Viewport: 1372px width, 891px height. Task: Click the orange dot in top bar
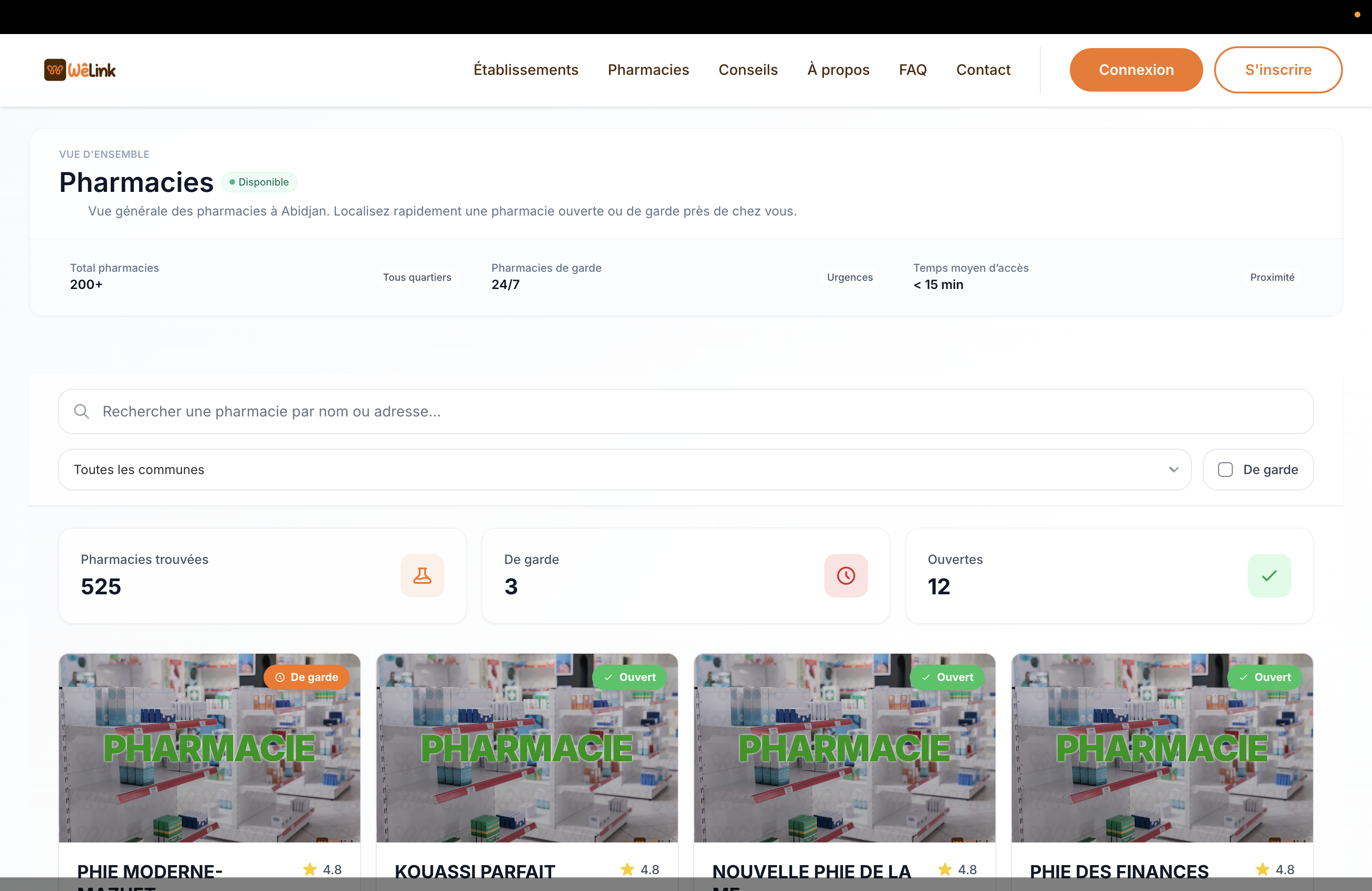[x=1357, y=15]
